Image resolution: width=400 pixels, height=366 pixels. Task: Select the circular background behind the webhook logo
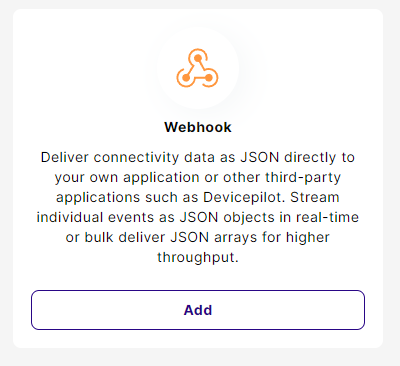click(x=198, y=68)
